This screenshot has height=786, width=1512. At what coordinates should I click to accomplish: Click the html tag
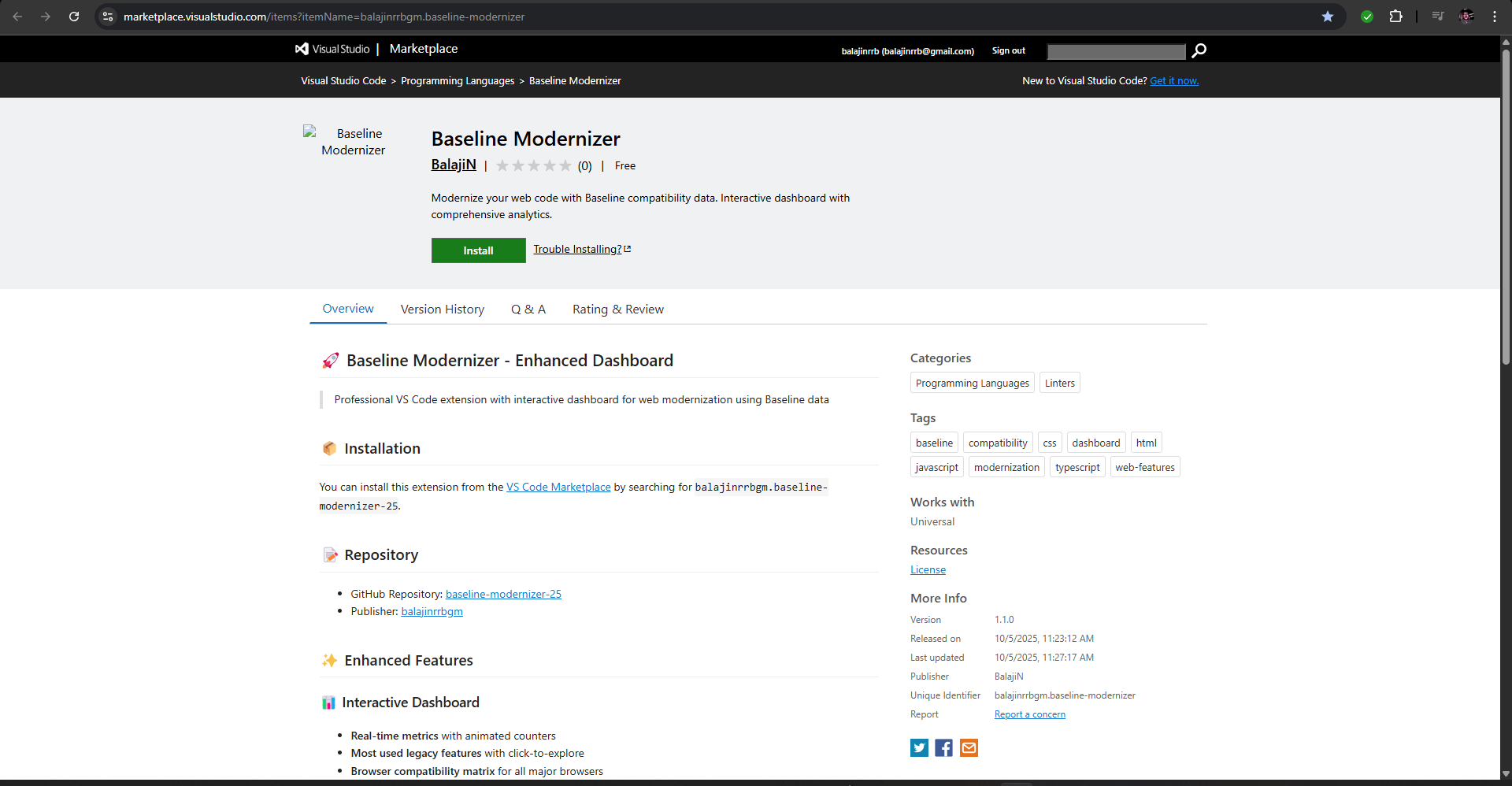click(x=1147, y=443)
